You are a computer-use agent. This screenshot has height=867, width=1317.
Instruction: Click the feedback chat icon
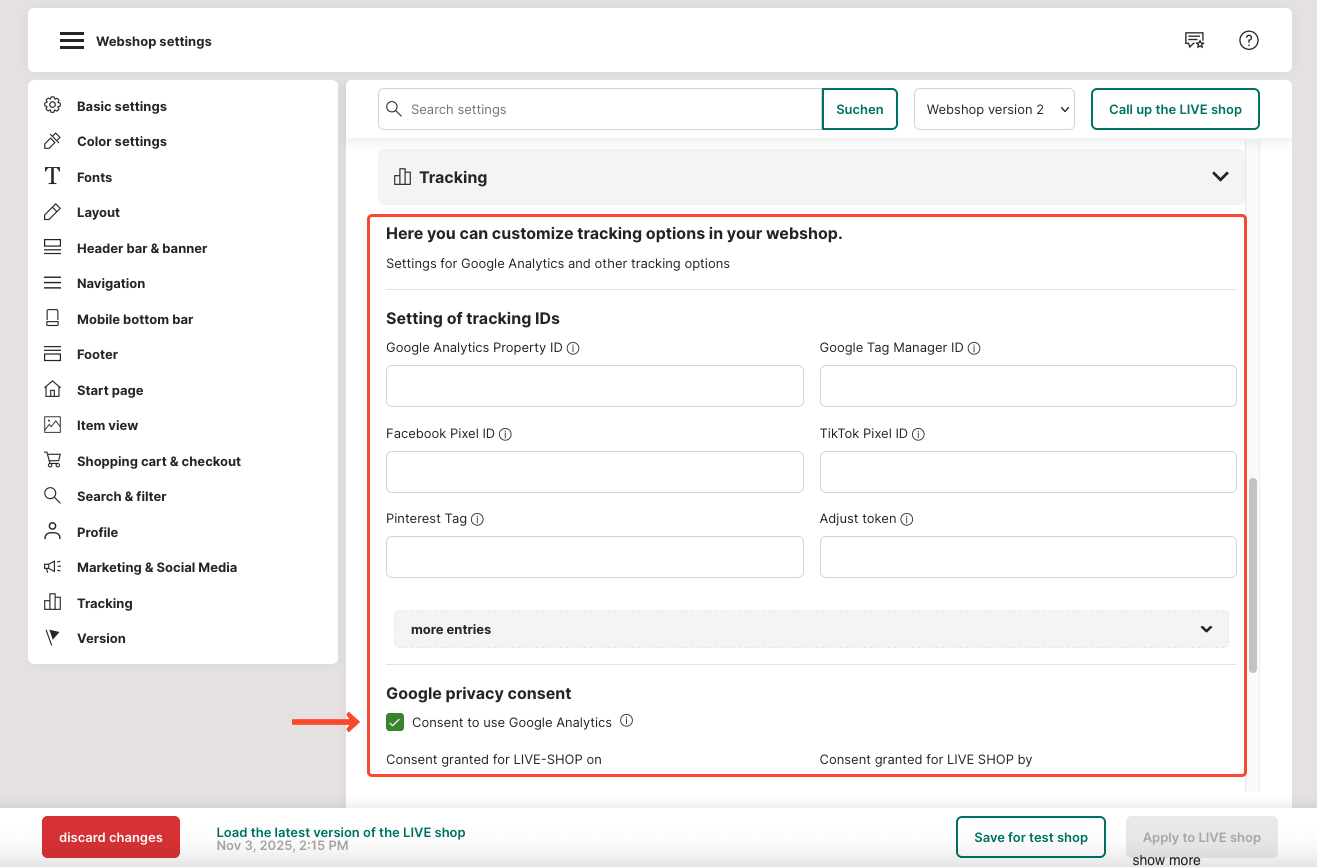point(1194,40)
